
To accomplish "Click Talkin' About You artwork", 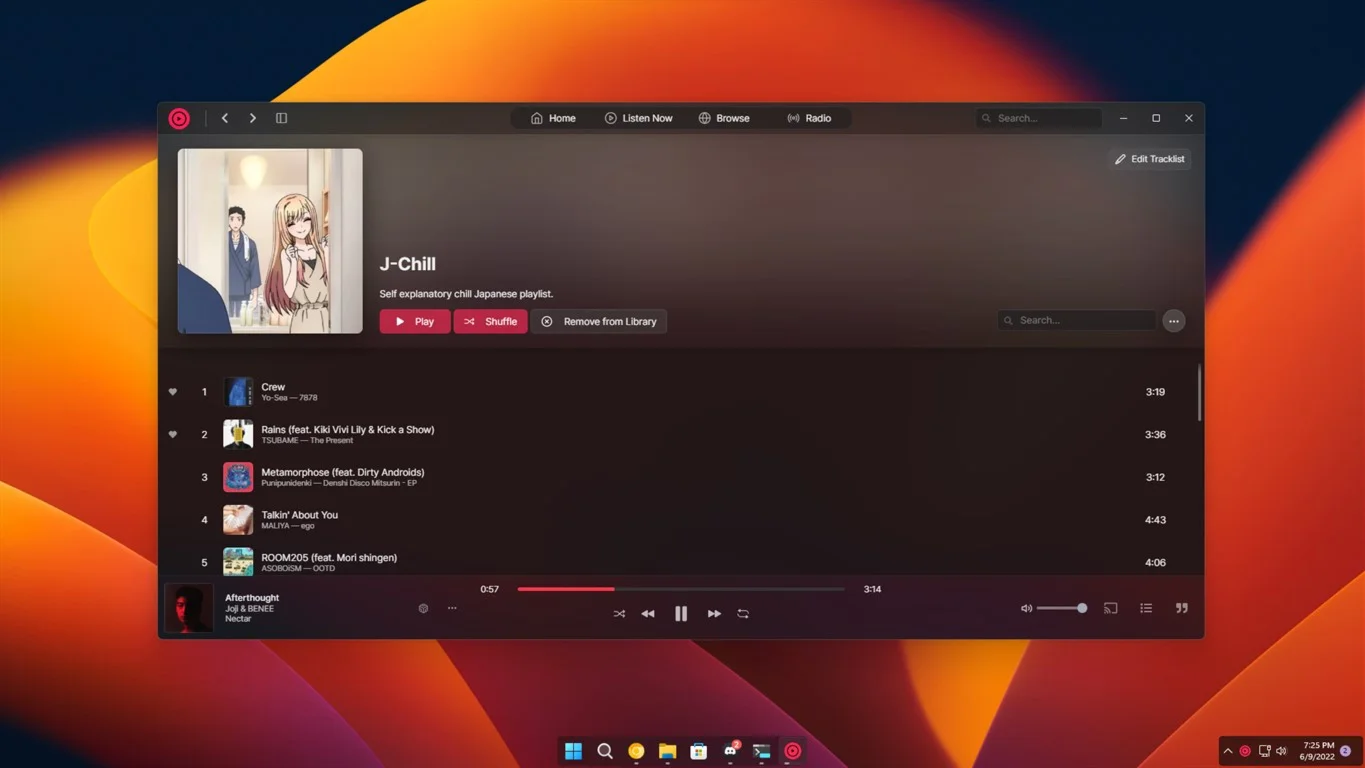I will coord(238,520).
